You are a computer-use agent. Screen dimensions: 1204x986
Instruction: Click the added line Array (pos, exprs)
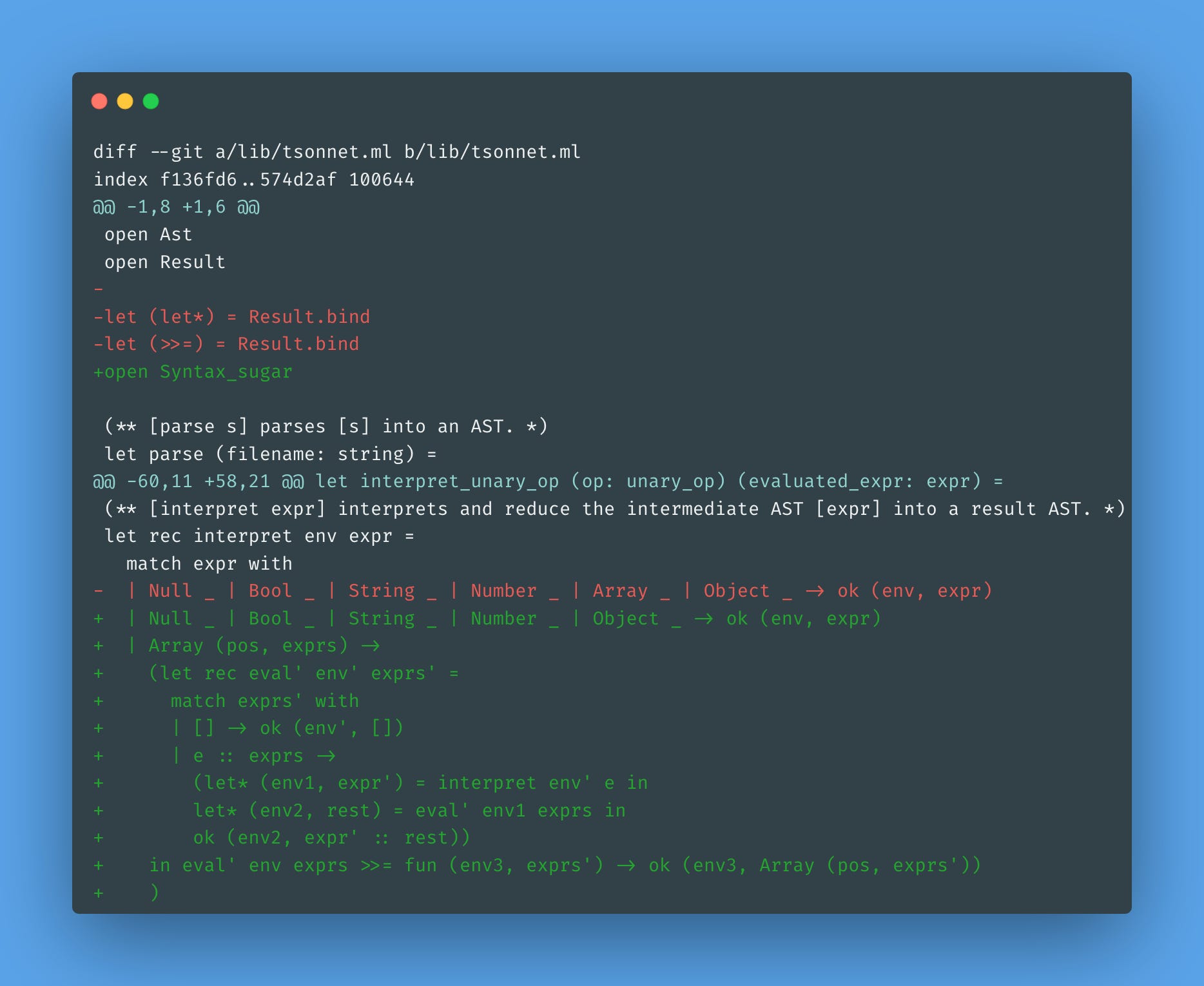coord(237,646)
